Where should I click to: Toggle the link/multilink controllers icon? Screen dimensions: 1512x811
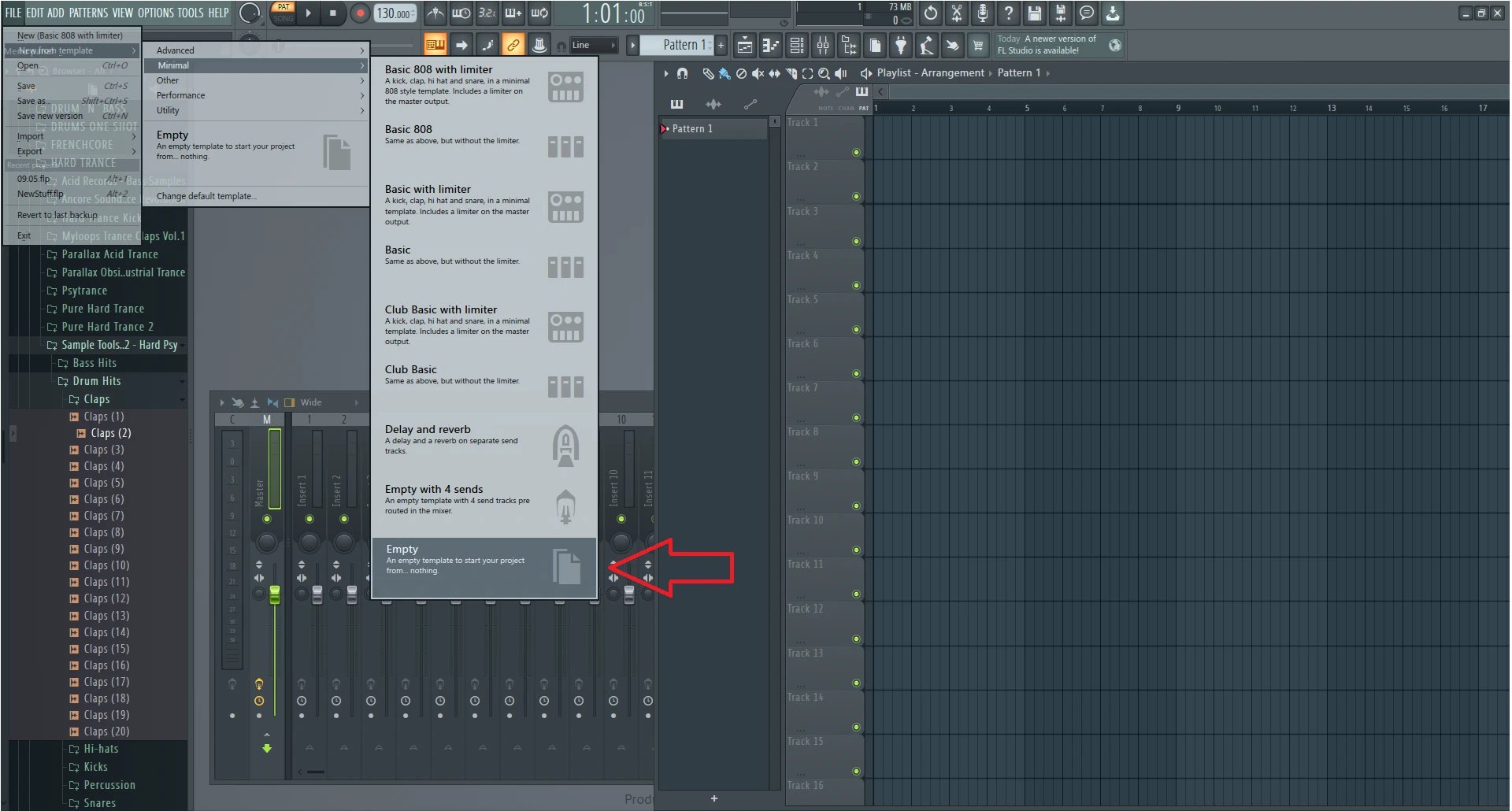click(513, 45)
